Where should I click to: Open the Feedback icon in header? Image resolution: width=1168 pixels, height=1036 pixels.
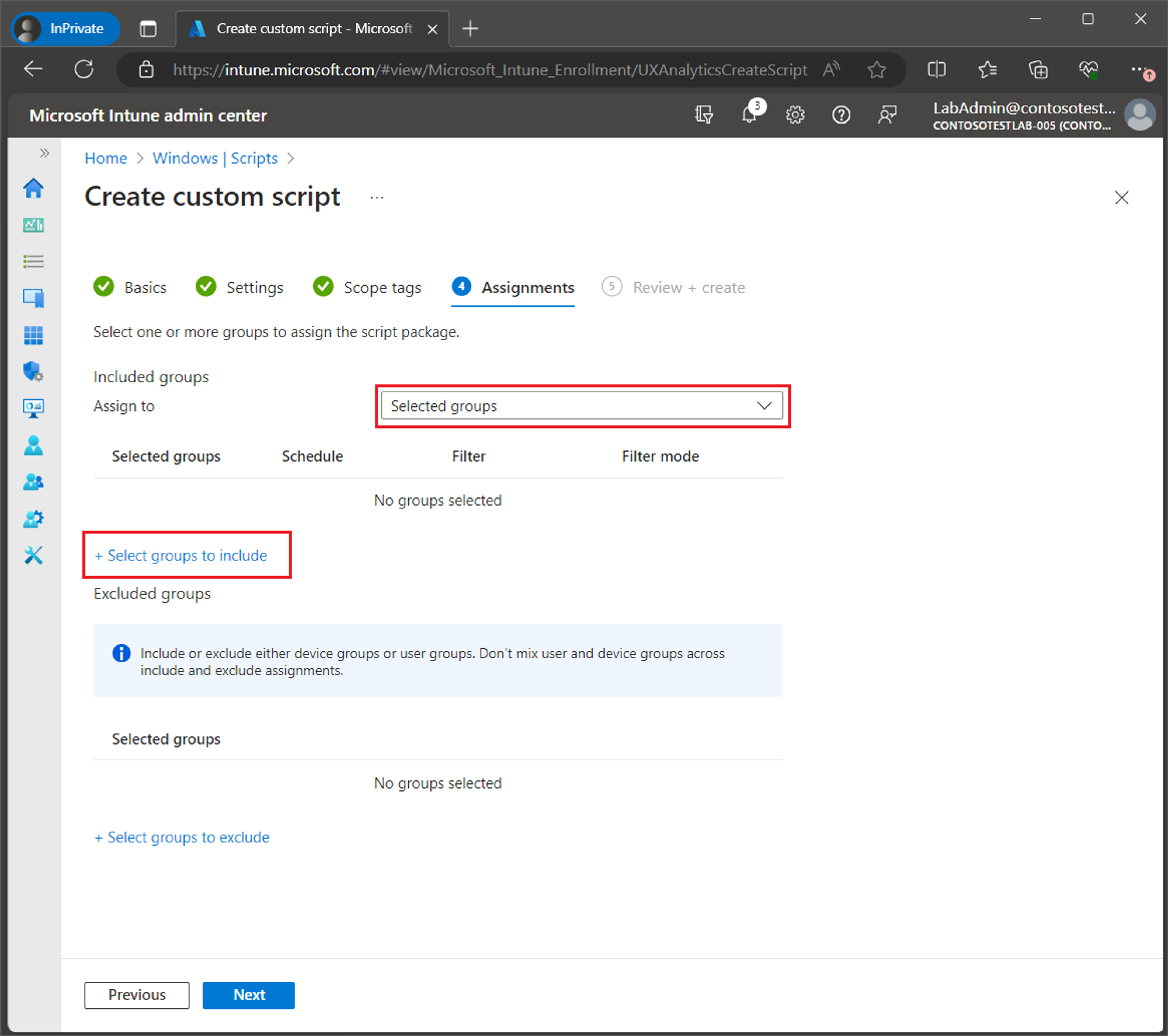[x=887, y=115]
